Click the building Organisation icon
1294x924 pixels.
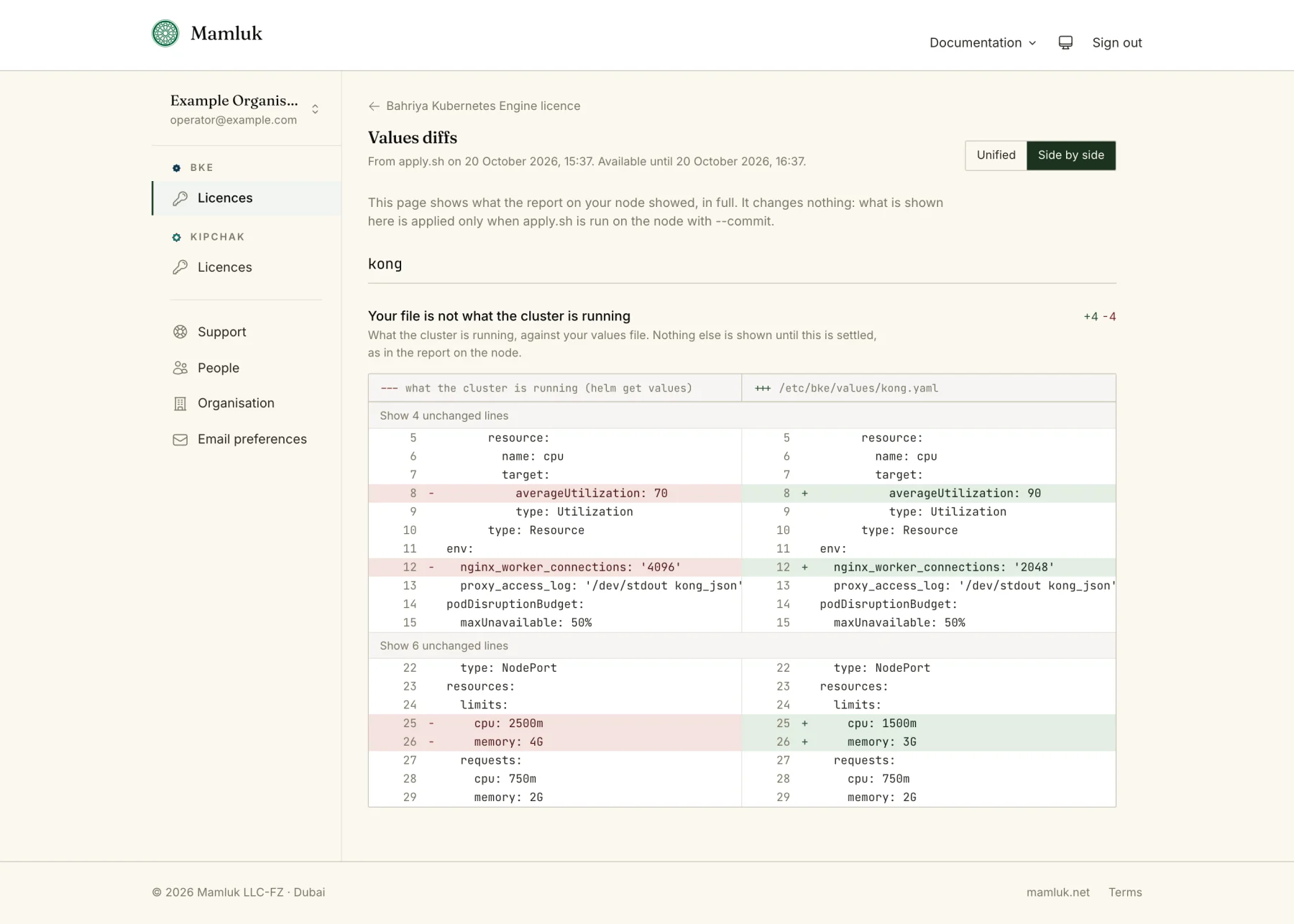pyautogui.click(x=180, y=404)
